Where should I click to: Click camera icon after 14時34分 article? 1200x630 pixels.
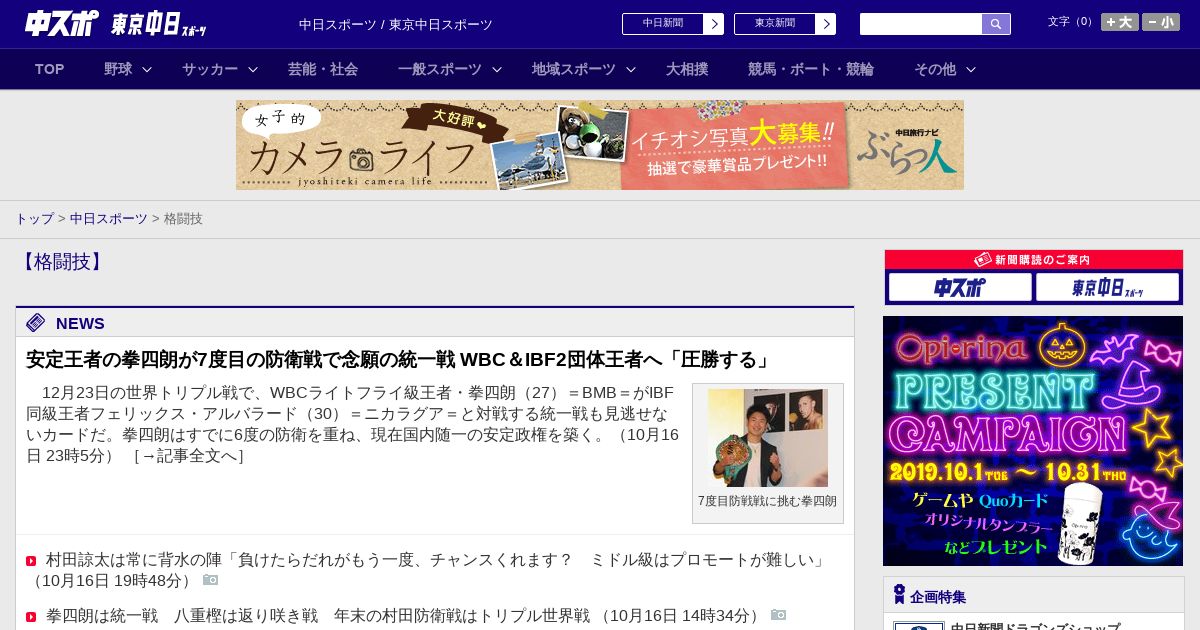[778, 615]
